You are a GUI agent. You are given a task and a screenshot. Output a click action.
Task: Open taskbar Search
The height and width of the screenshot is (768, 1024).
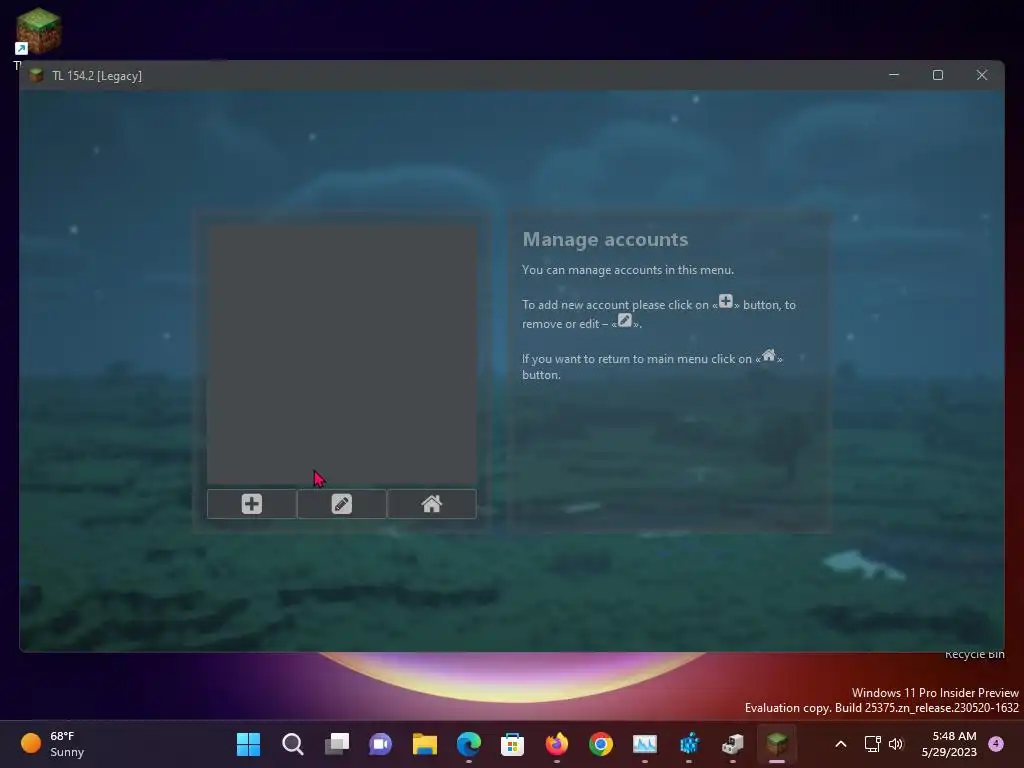pos(293,744)
